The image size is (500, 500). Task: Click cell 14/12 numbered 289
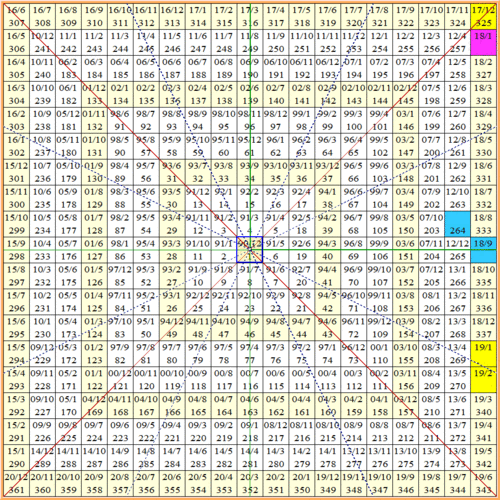[42, 457]
